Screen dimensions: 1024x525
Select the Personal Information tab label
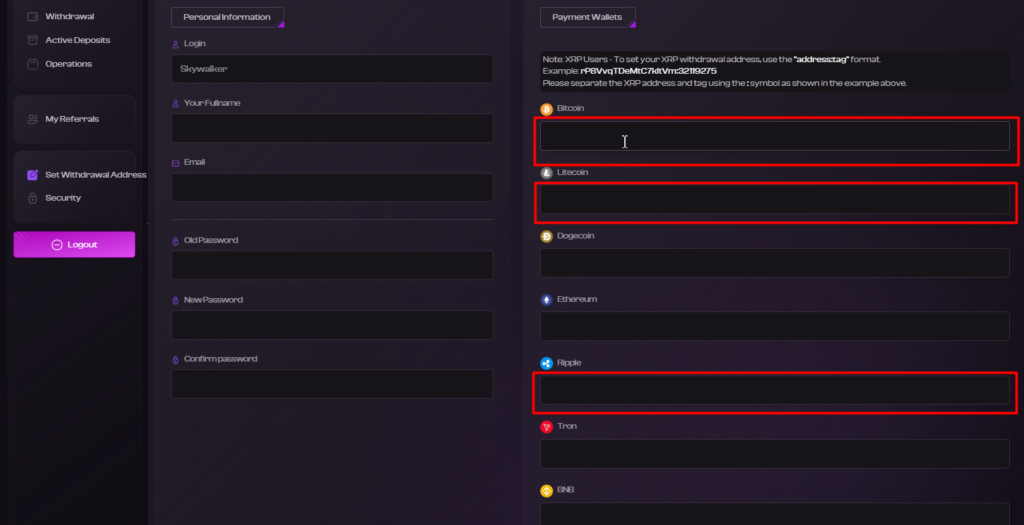pyautogui.click(x=227, y=17)
